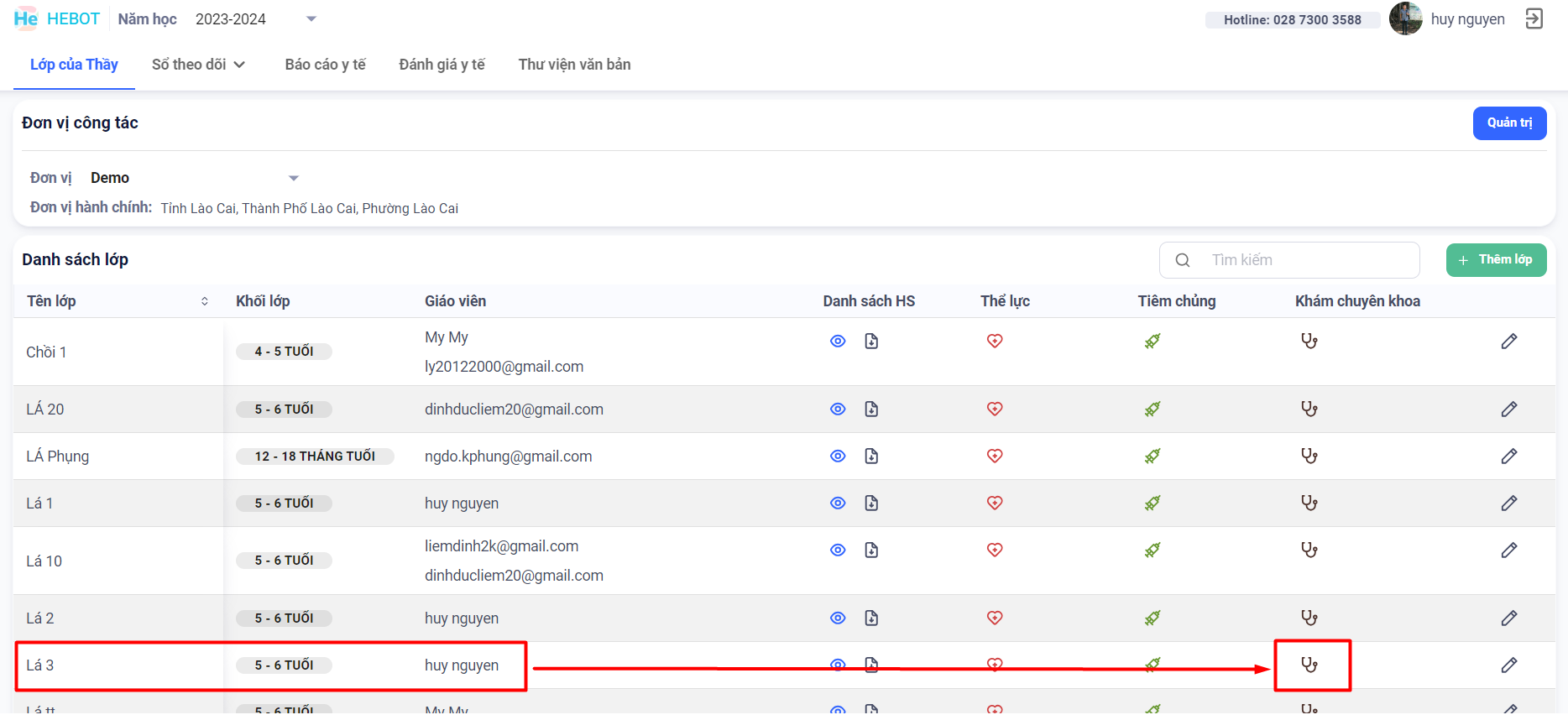View student list eye icon for LÁ Phụng
1568x720 pixels.
point(838,456)
